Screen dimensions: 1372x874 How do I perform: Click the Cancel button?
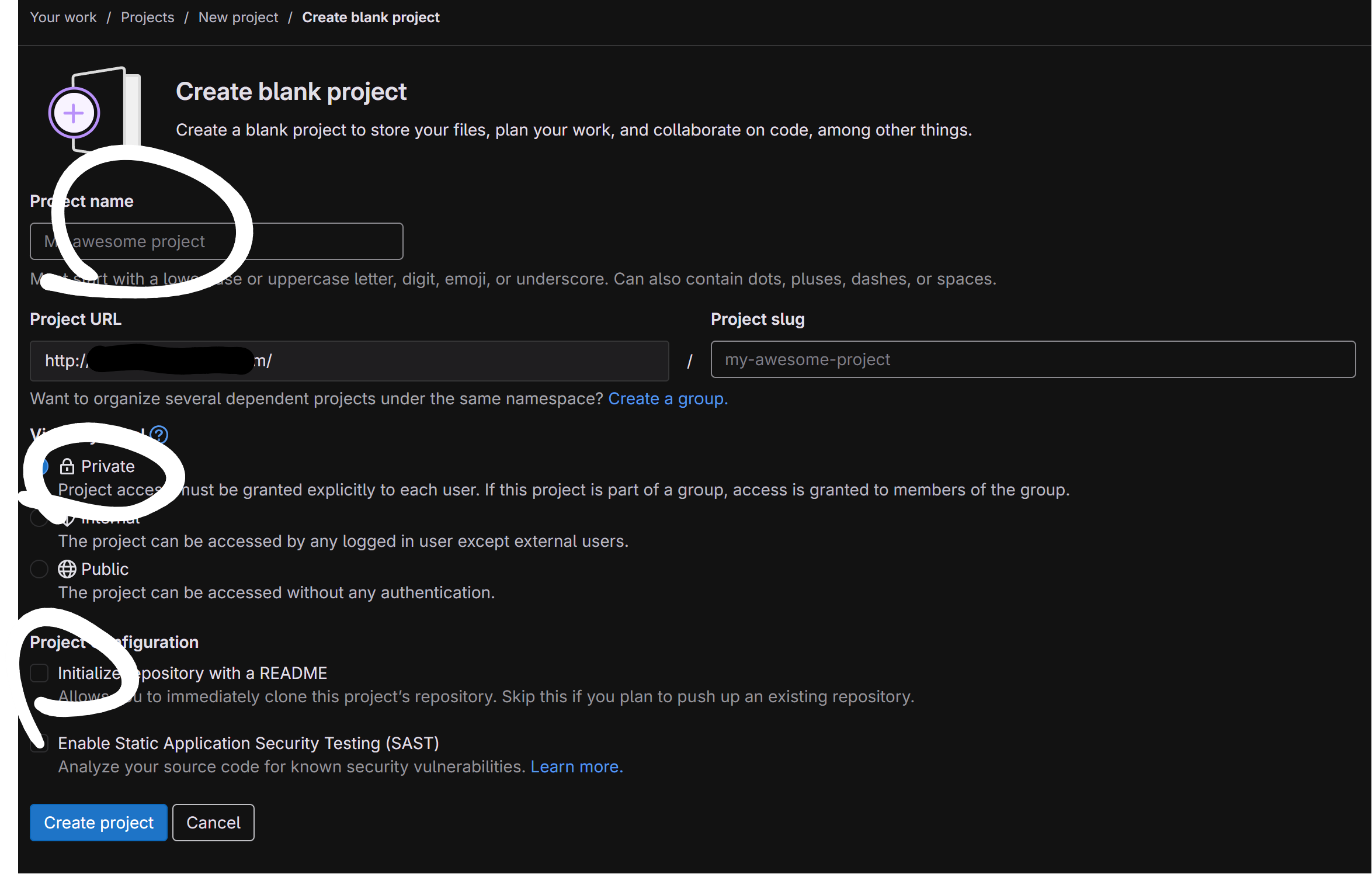pyautogui.click(x=213, y=823)
